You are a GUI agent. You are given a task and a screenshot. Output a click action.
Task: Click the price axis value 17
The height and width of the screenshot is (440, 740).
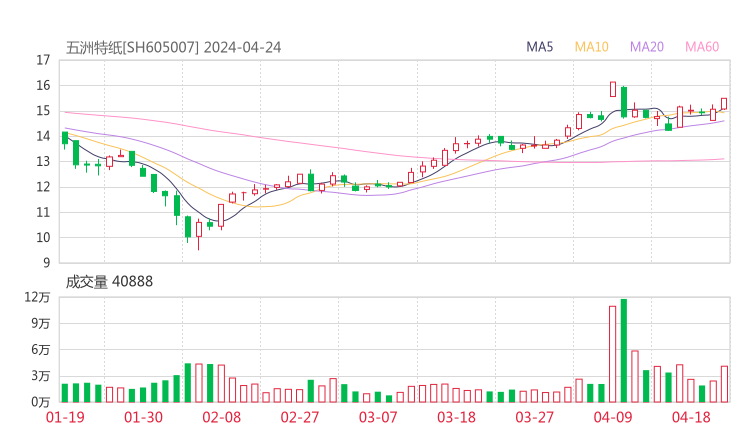click(x=43, y=60)
